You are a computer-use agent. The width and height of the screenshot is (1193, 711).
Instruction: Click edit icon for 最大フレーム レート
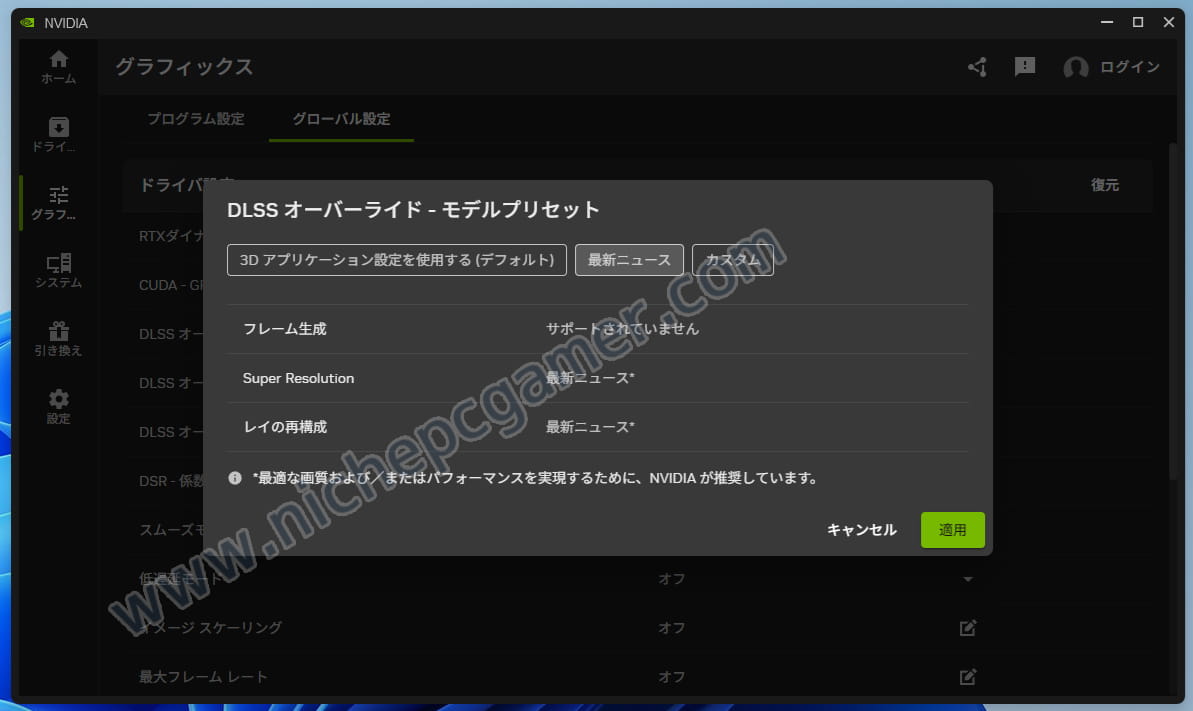pyautogui.click(x=967, y=677)
